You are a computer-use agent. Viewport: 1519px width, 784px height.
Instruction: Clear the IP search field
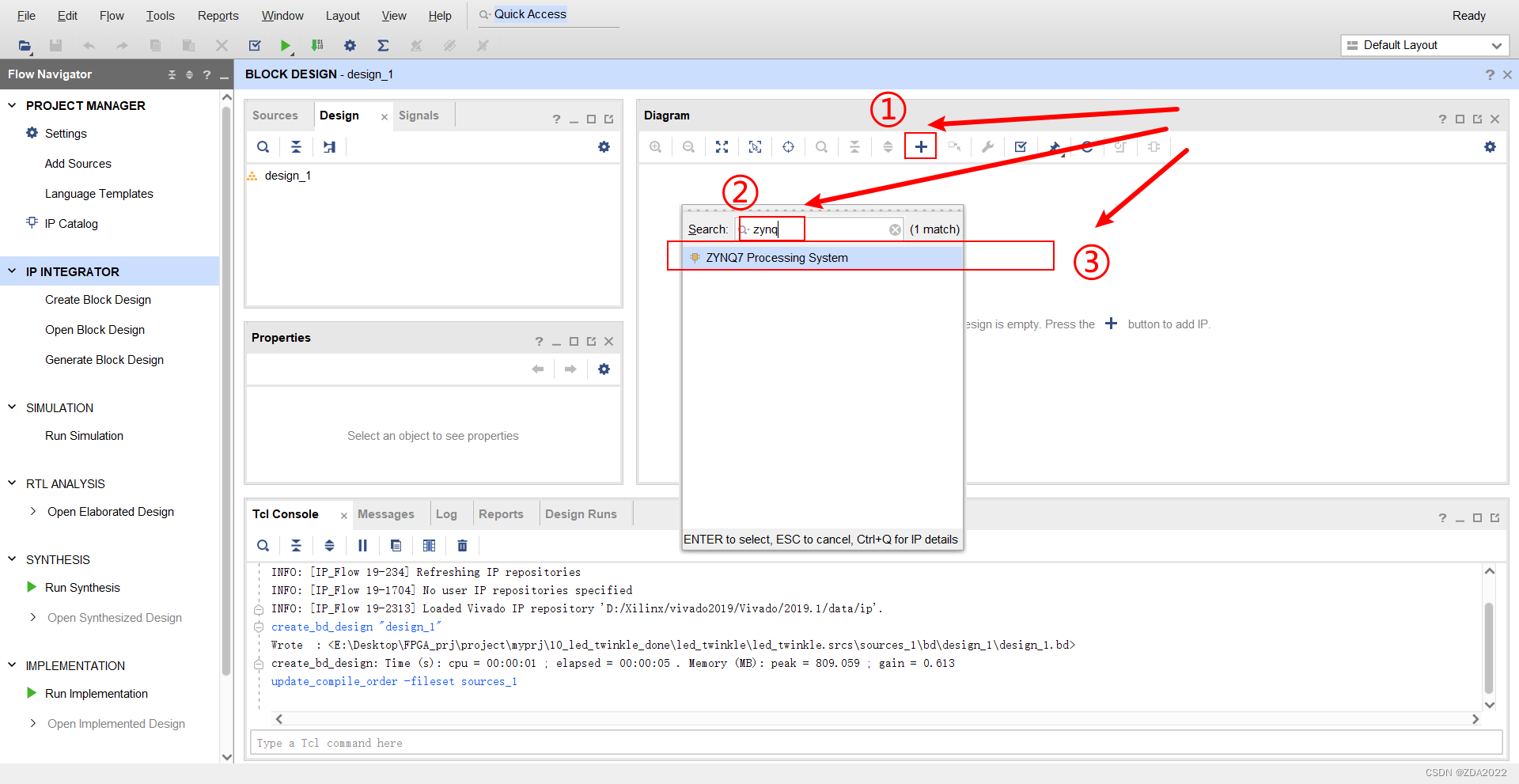(x=895, y=229)
